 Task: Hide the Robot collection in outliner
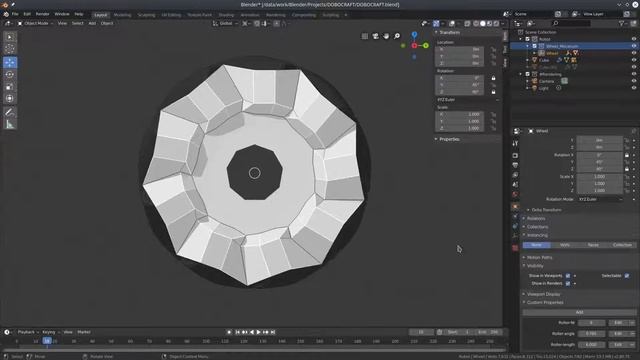point(634,39)
